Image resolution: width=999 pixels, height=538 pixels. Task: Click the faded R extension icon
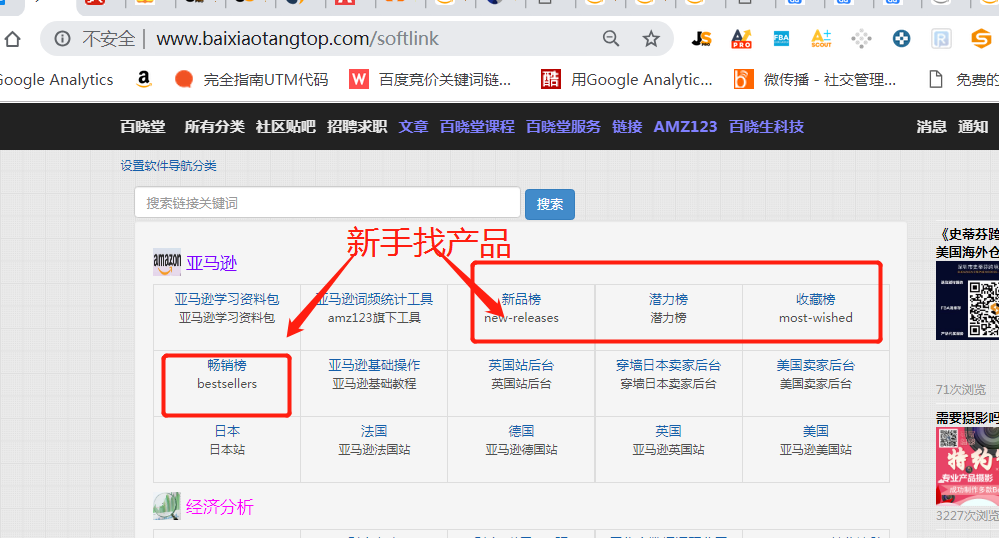pos(941,39)
